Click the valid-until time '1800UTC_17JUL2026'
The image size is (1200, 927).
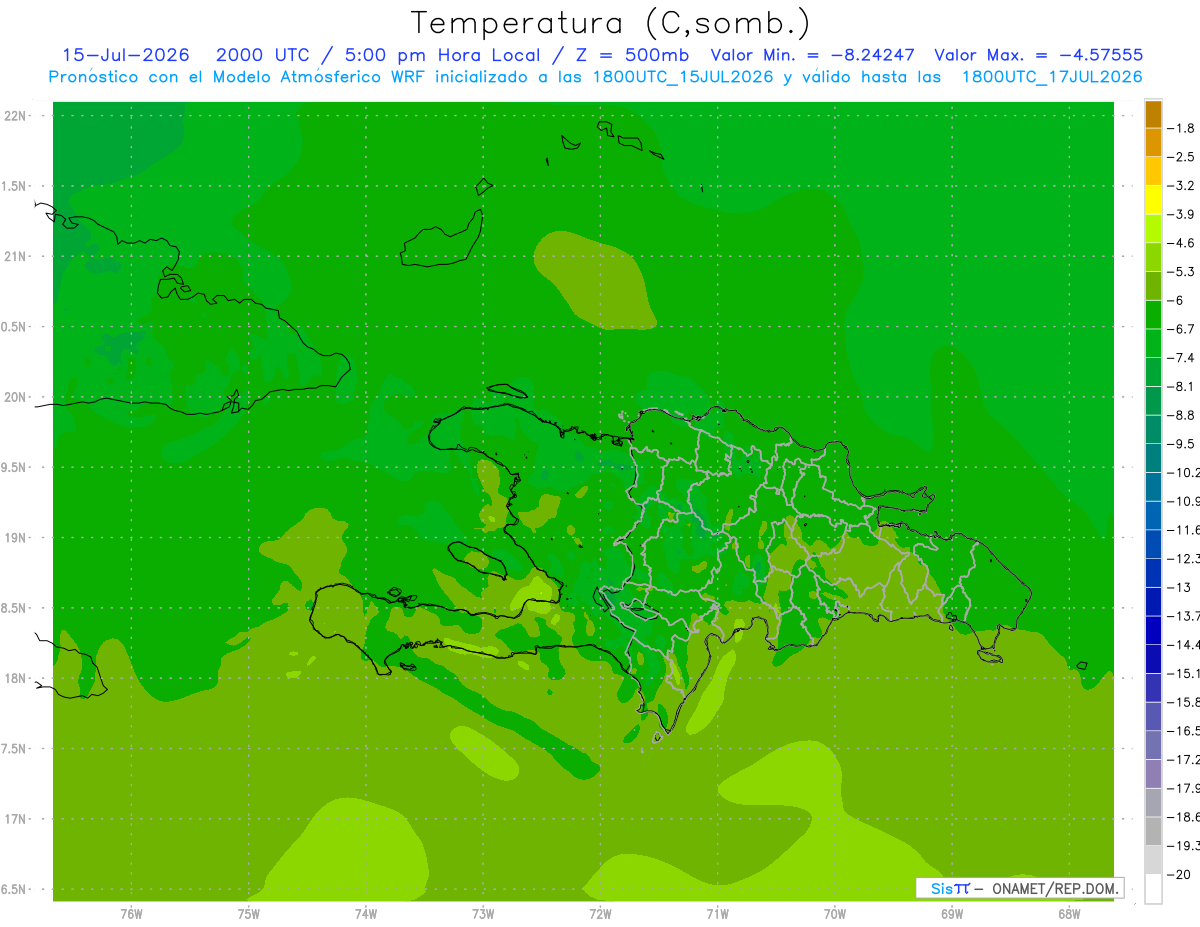1052,77
